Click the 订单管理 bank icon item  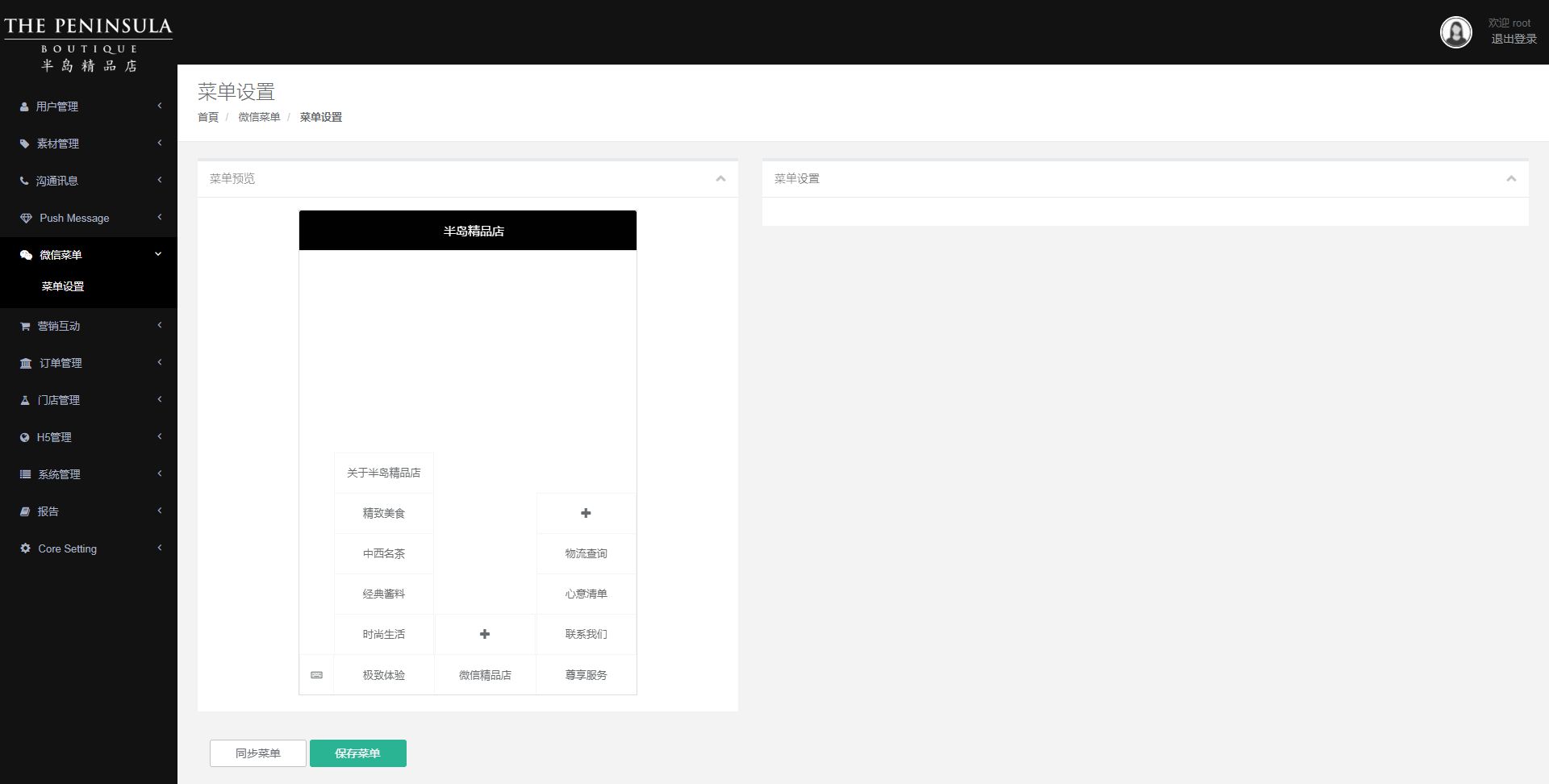(89, 363)
